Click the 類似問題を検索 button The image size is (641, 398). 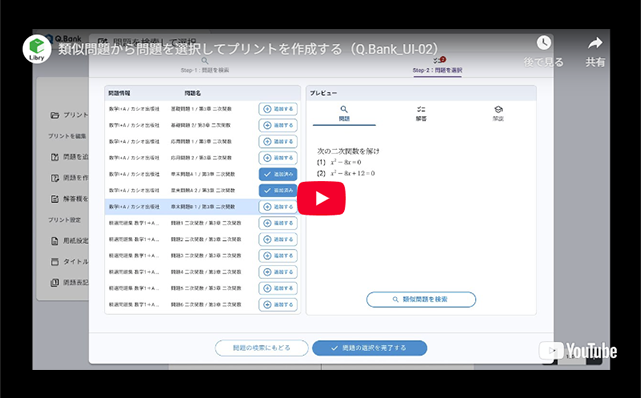click(x=421, y=300)
